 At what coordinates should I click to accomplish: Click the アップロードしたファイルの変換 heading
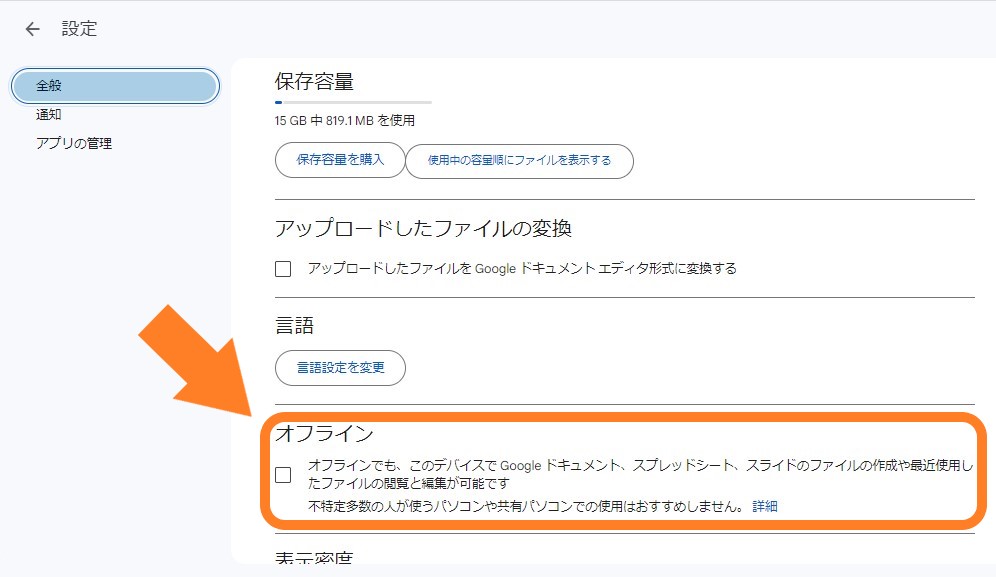[423, 228]
